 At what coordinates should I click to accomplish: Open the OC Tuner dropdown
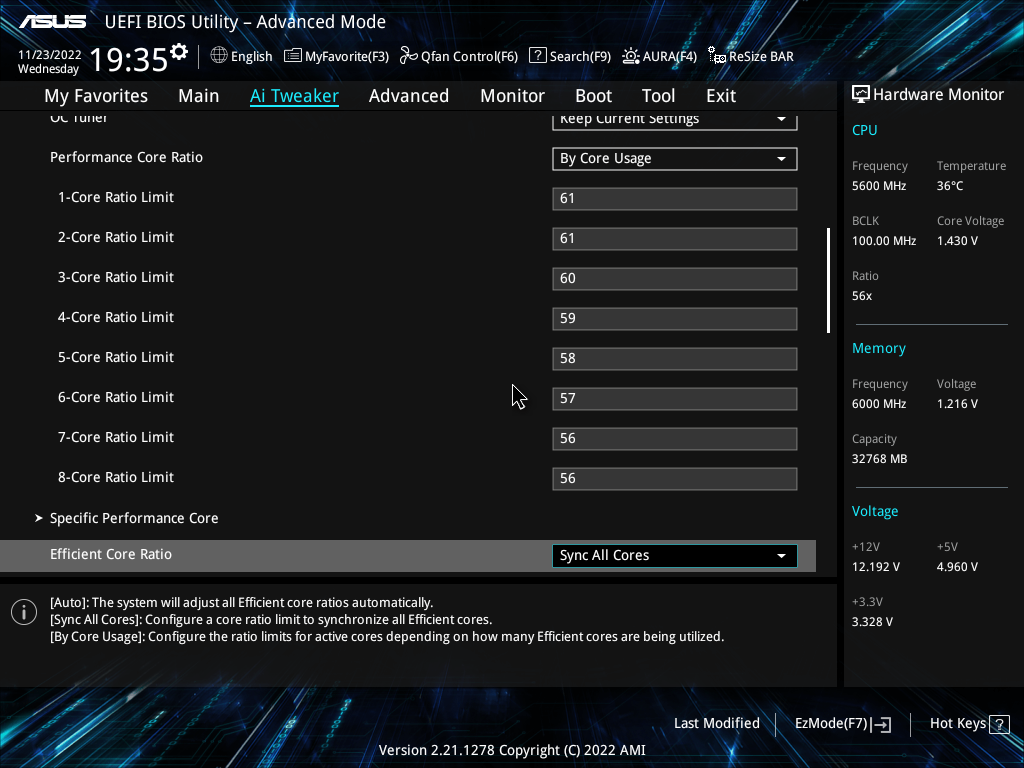675,121
